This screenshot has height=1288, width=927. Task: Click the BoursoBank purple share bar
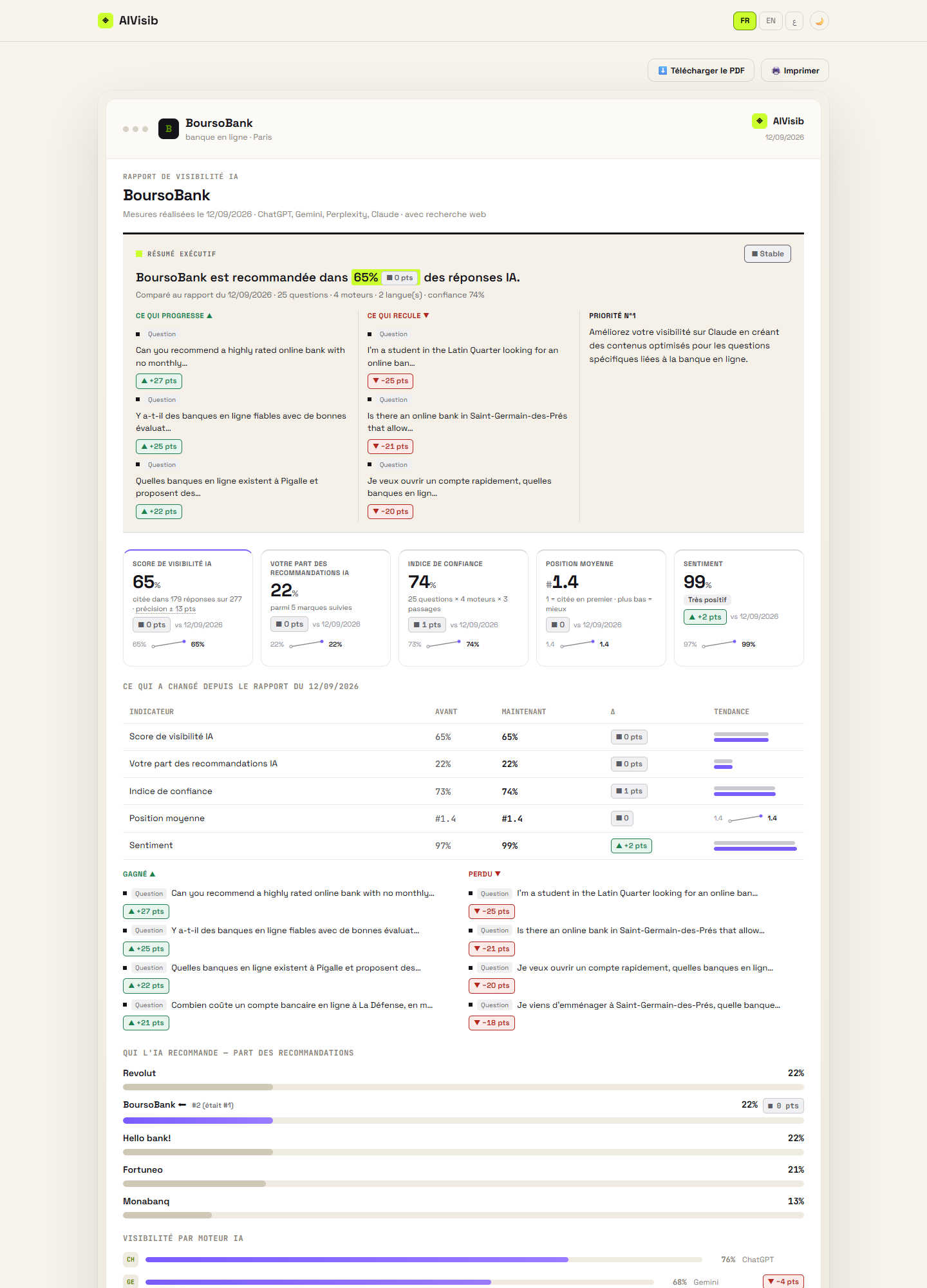tap(198, 1121)
